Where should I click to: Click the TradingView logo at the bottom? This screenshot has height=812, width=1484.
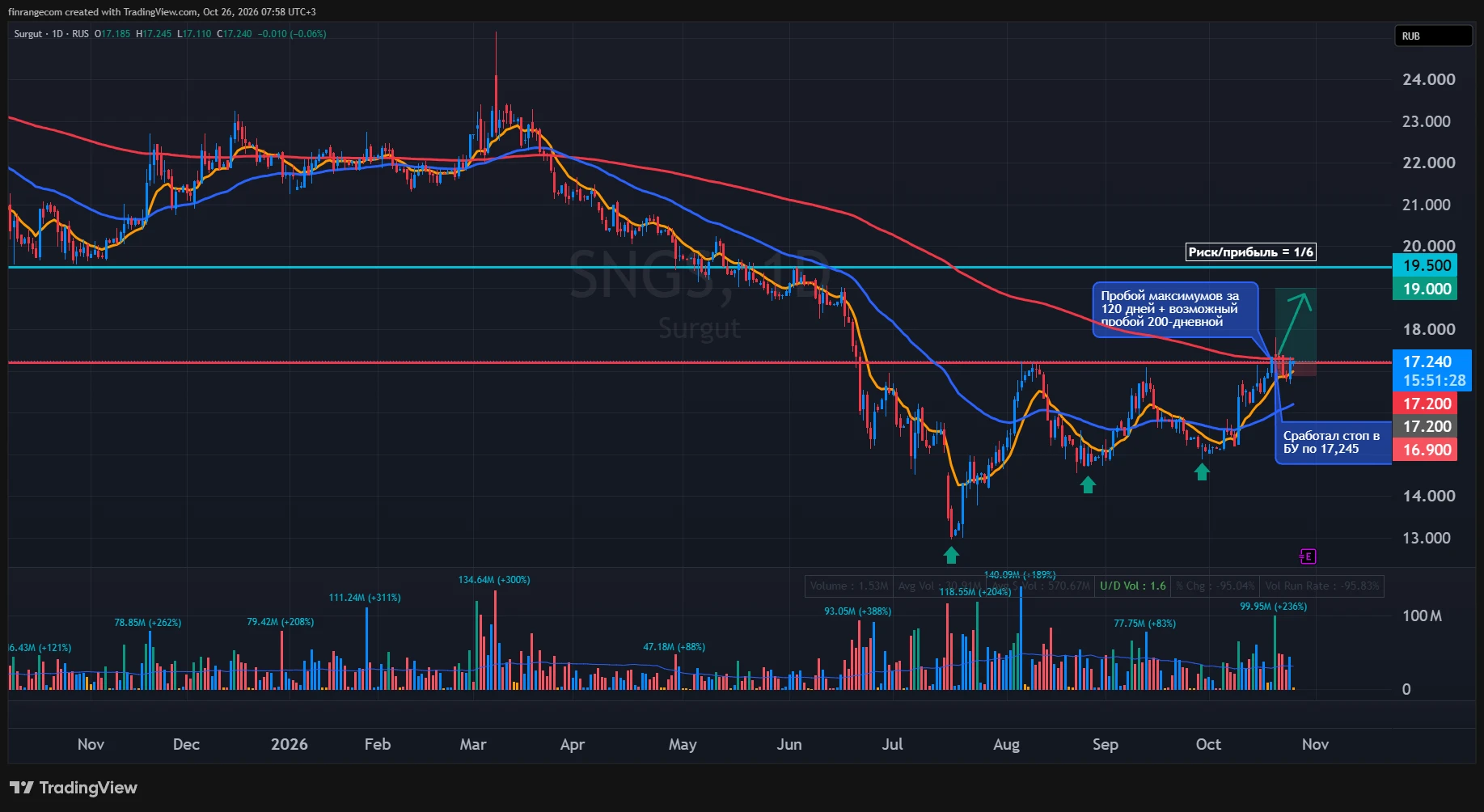click(74, 788)
